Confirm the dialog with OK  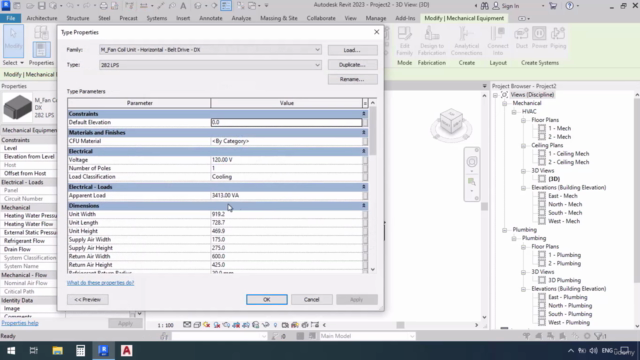point(267,300)
